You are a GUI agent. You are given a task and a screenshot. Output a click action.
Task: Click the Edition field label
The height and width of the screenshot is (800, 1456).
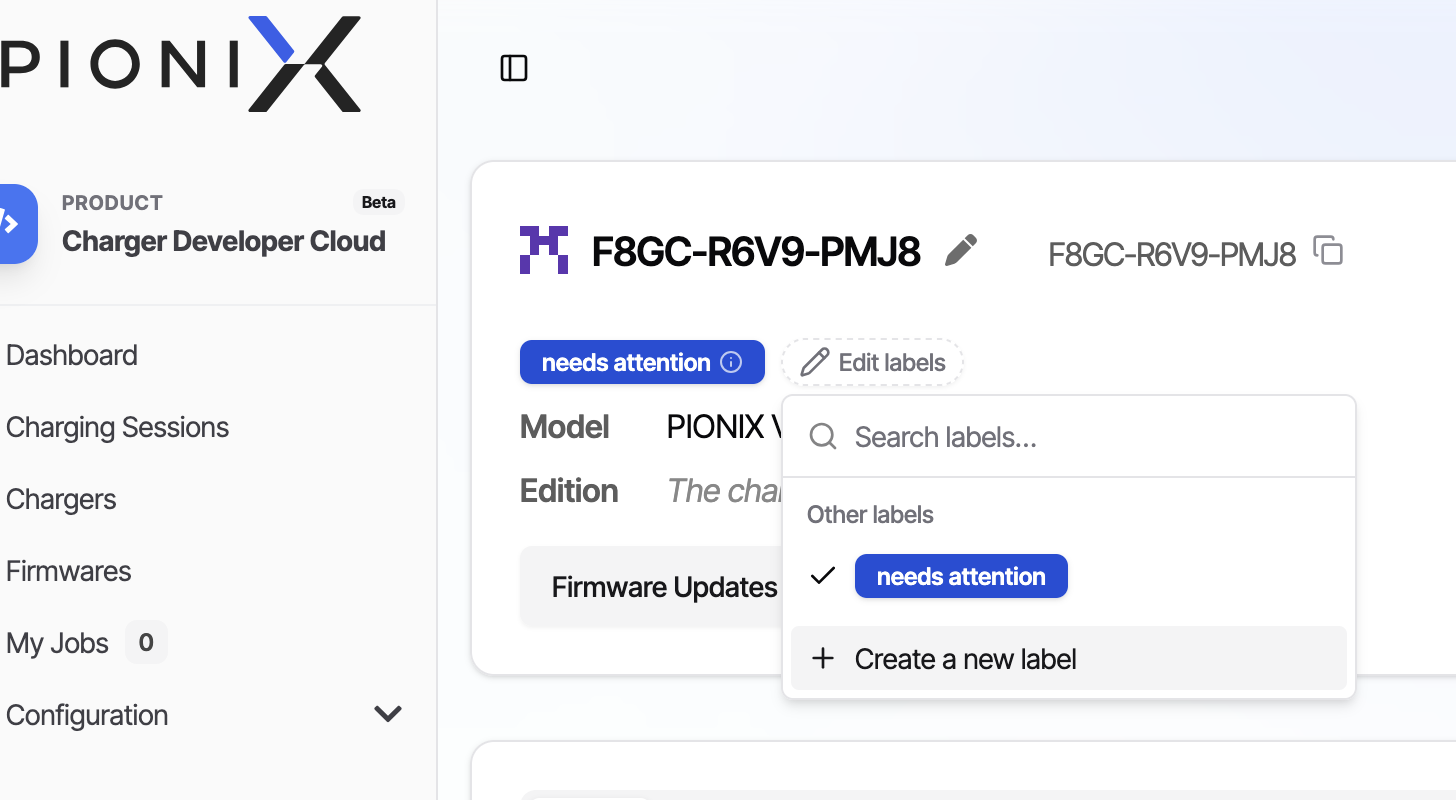569,491
